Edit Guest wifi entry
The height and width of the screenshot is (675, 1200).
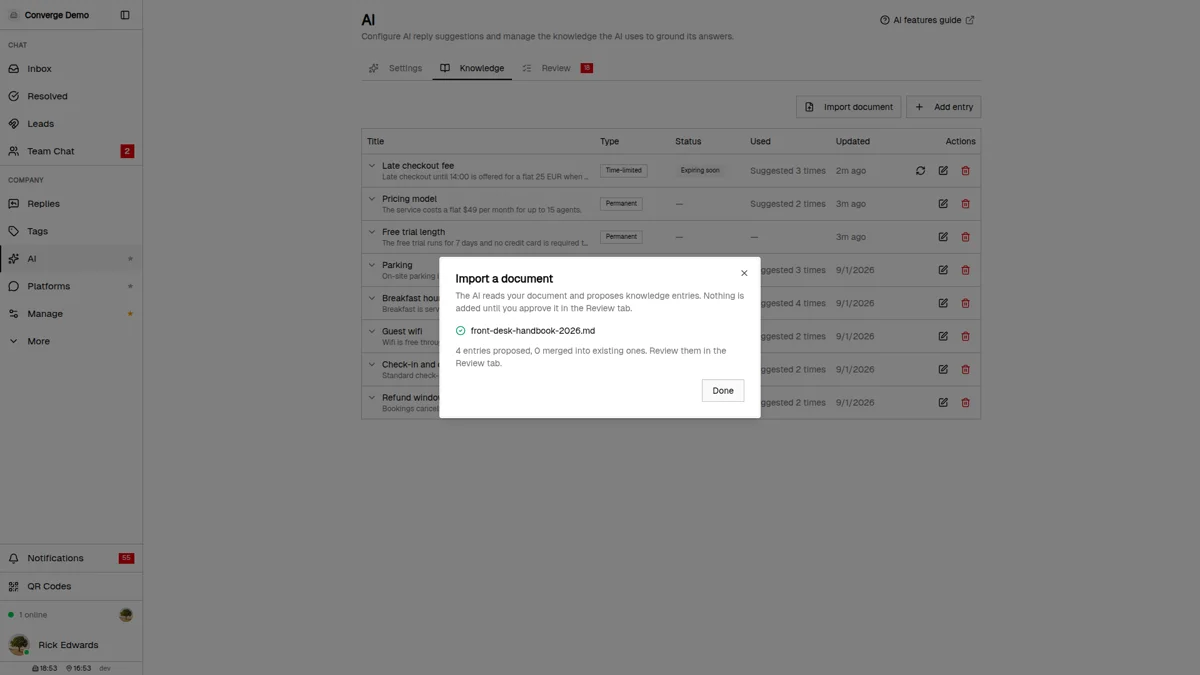click(x=943, y=336)
